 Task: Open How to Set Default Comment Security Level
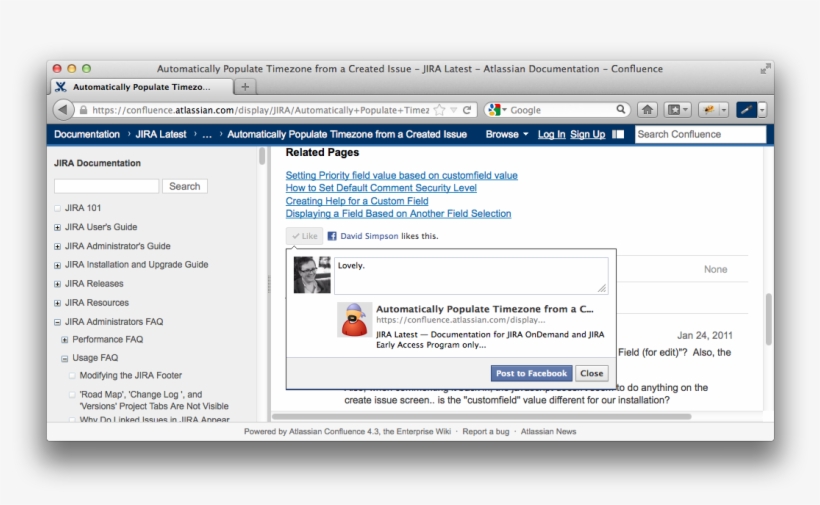click(x=381, y=188)
